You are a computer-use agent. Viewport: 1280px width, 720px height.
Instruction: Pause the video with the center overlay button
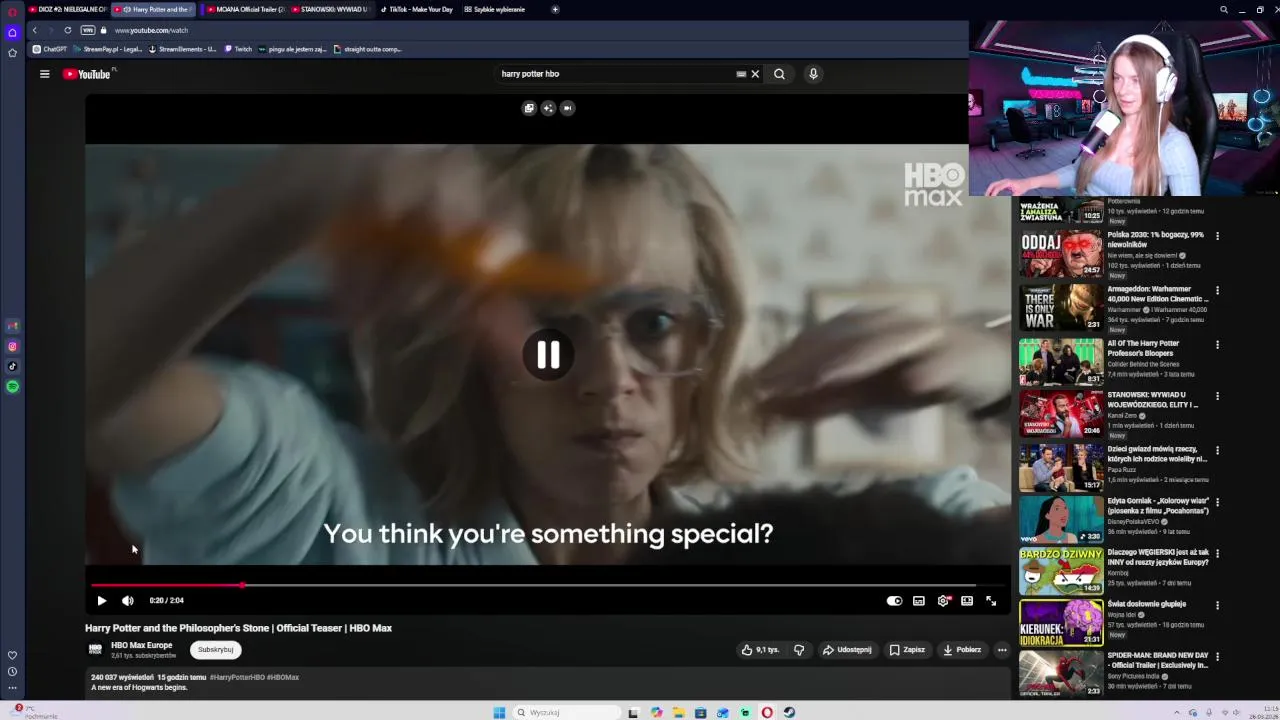tap(548, 355)
